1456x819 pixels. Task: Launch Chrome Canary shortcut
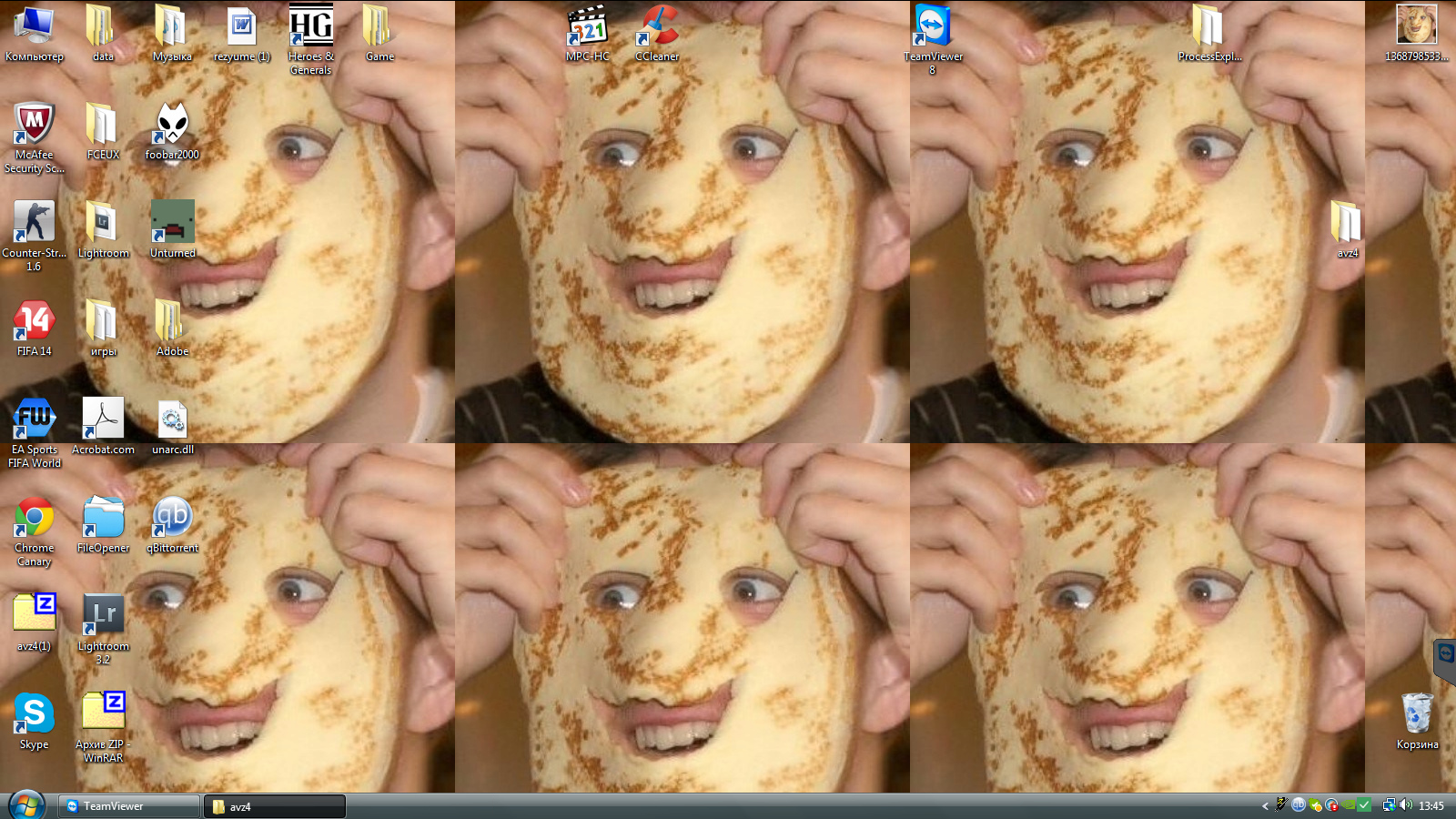click(x=35, y=531)
